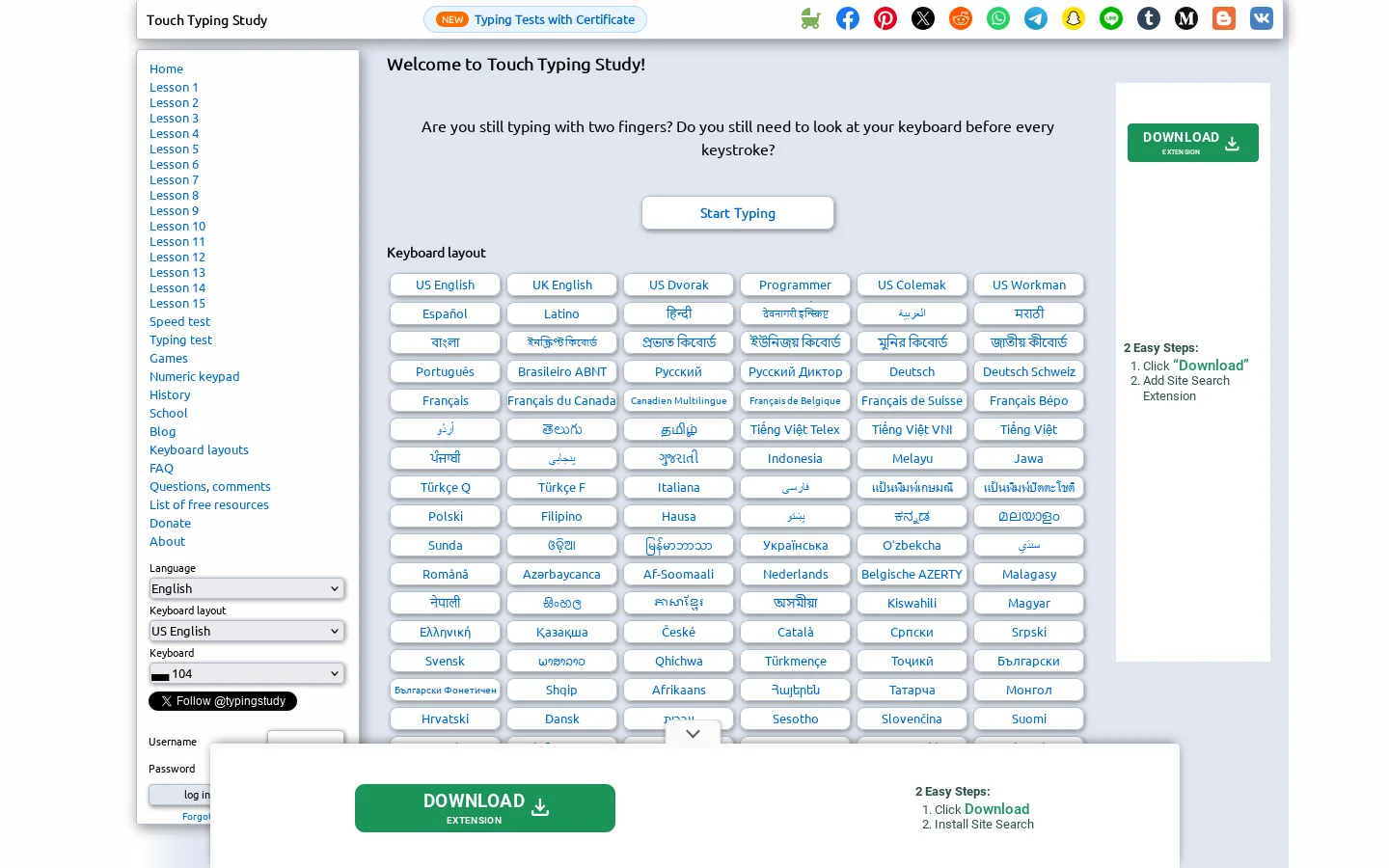
Task: Open the History page
Action: 170,394
